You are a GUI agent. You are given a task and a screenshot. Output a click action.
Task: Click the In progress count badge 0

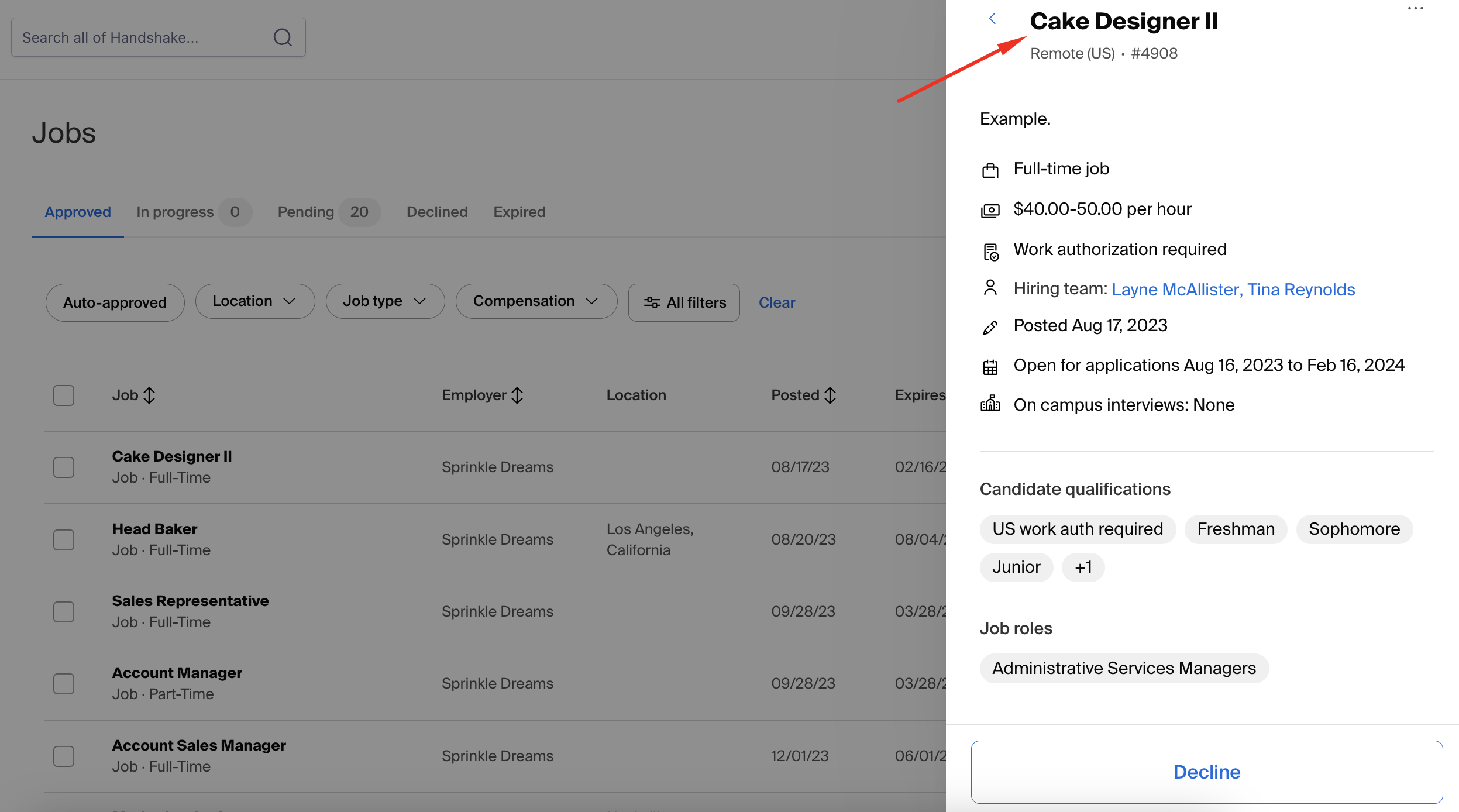coord(235,212)
